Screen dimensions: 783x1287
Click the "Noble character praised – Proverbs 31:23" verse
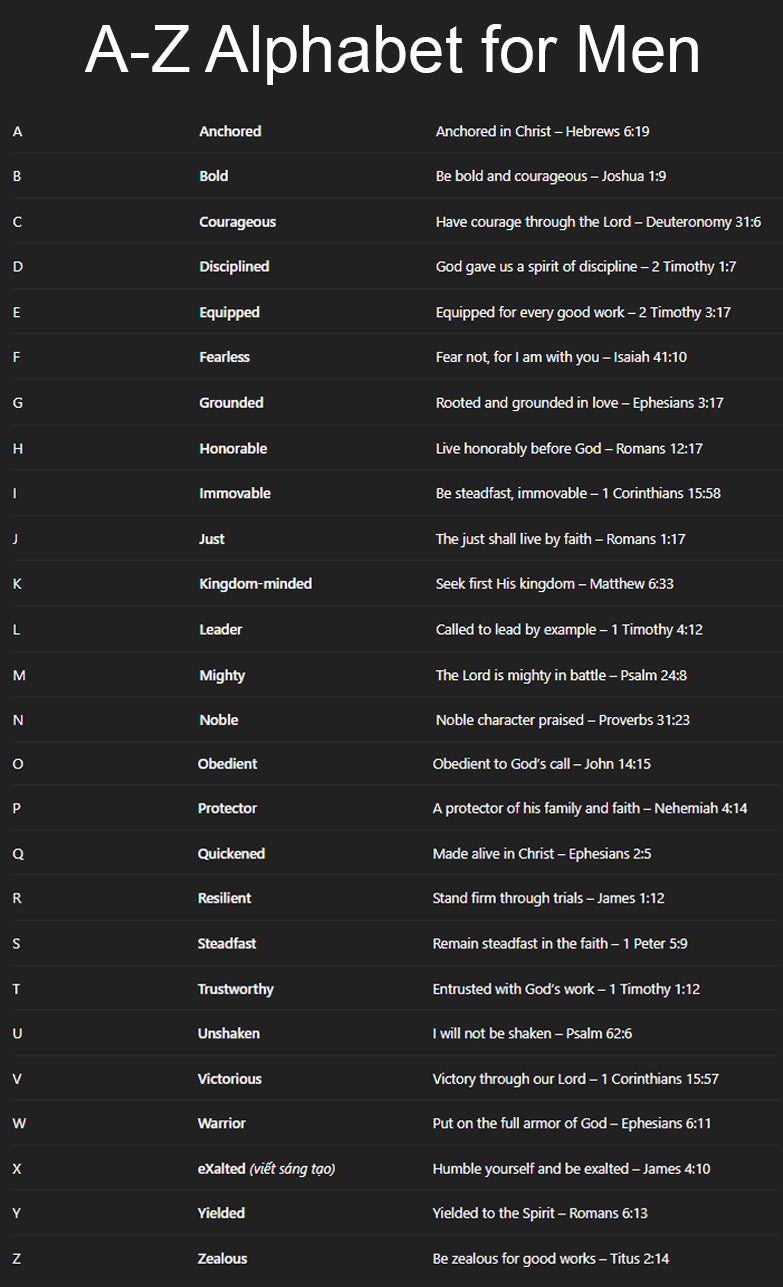click(562, 720)
